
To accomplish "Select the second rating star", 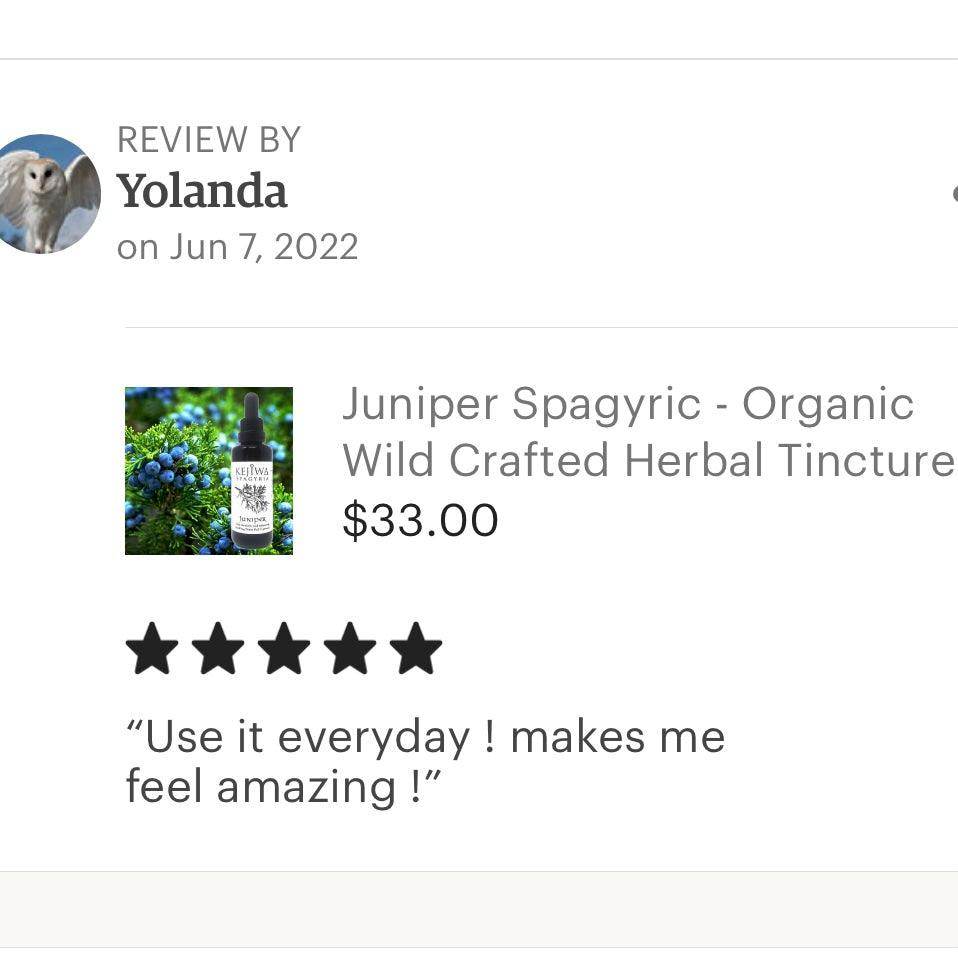I will click(218, 650).
